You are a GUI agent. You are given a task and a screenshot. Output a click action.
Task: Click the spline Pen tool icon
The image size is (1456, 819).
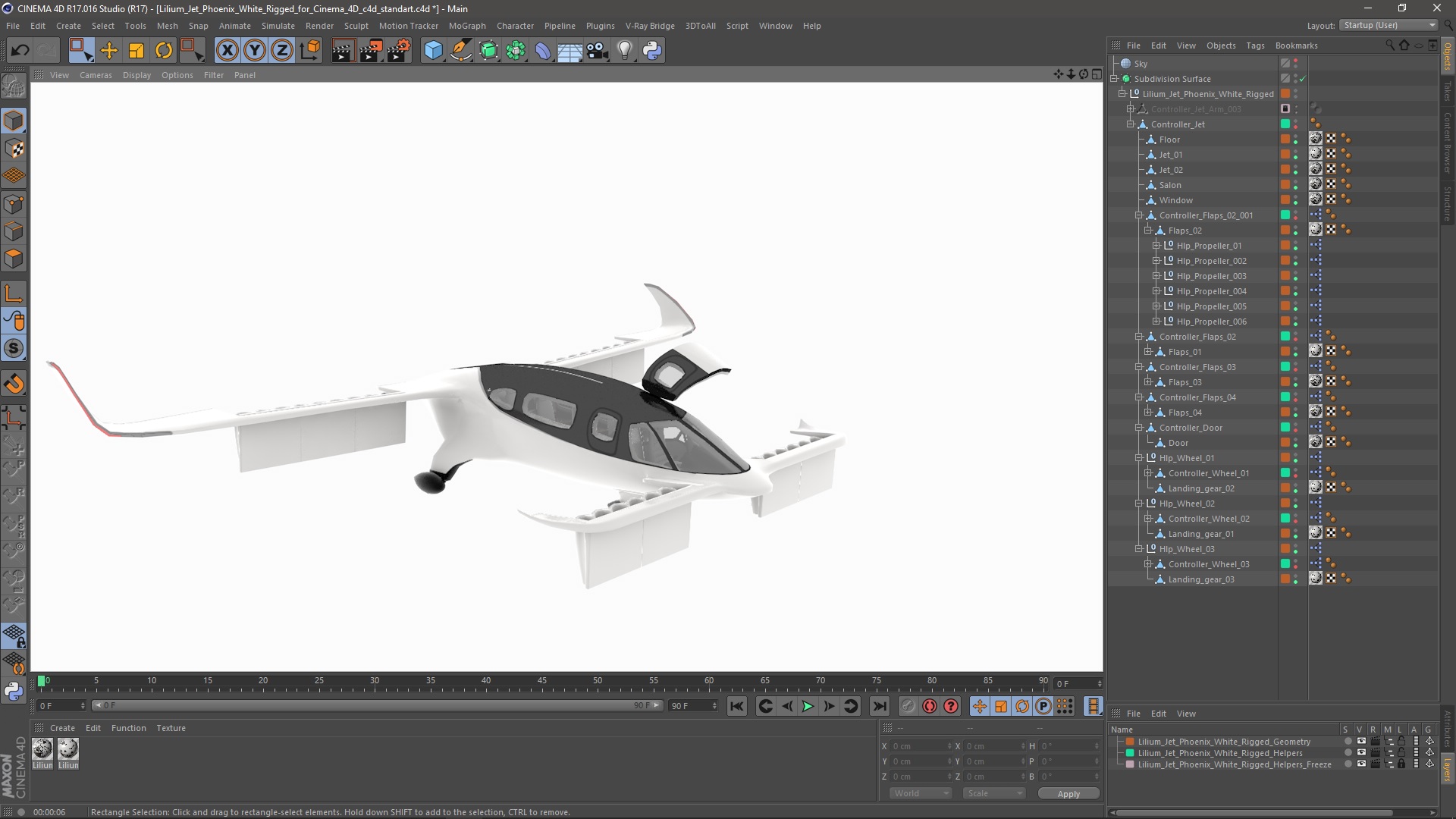(461, 51)
